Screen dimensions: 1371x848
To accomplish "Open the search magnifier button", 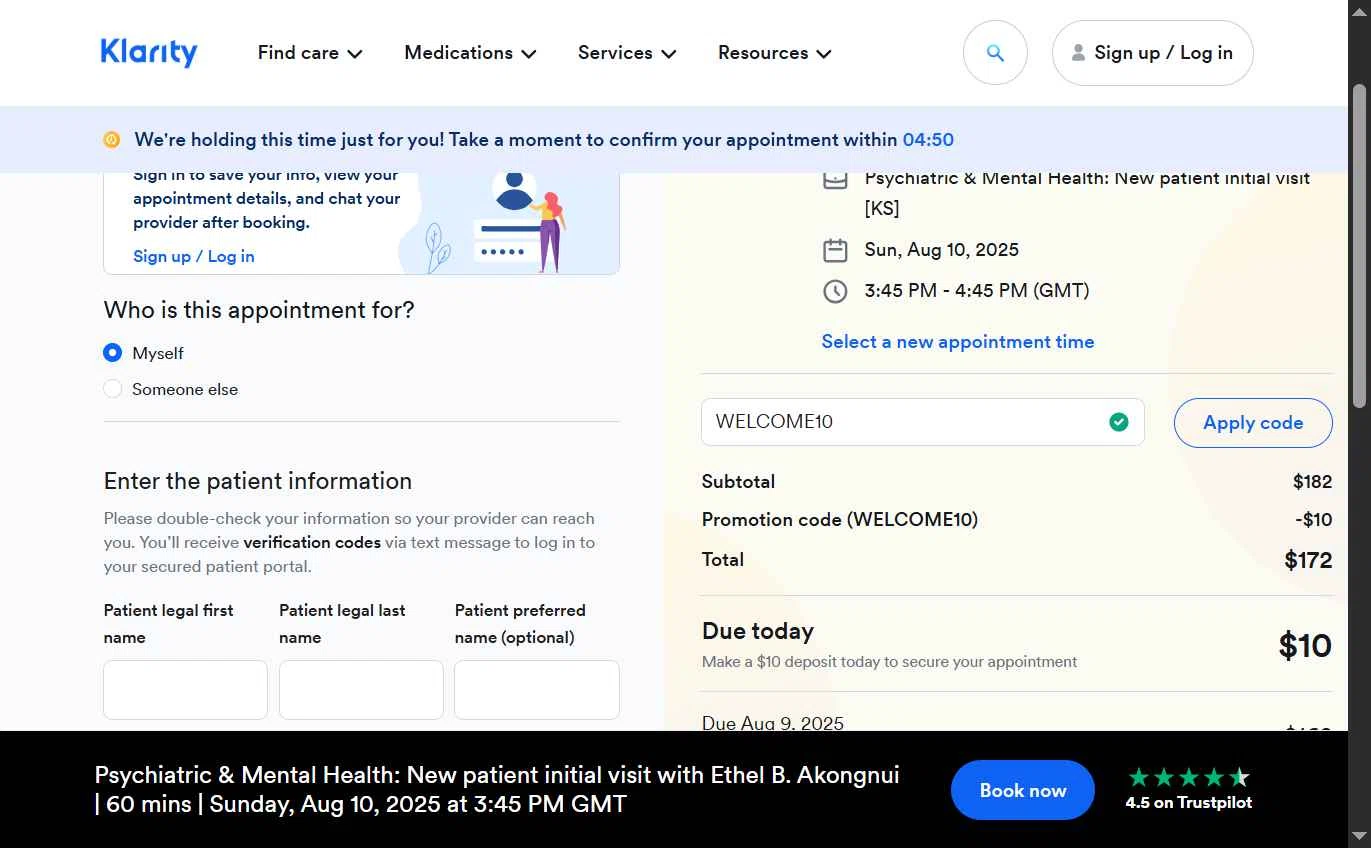I will pos(995,53).
